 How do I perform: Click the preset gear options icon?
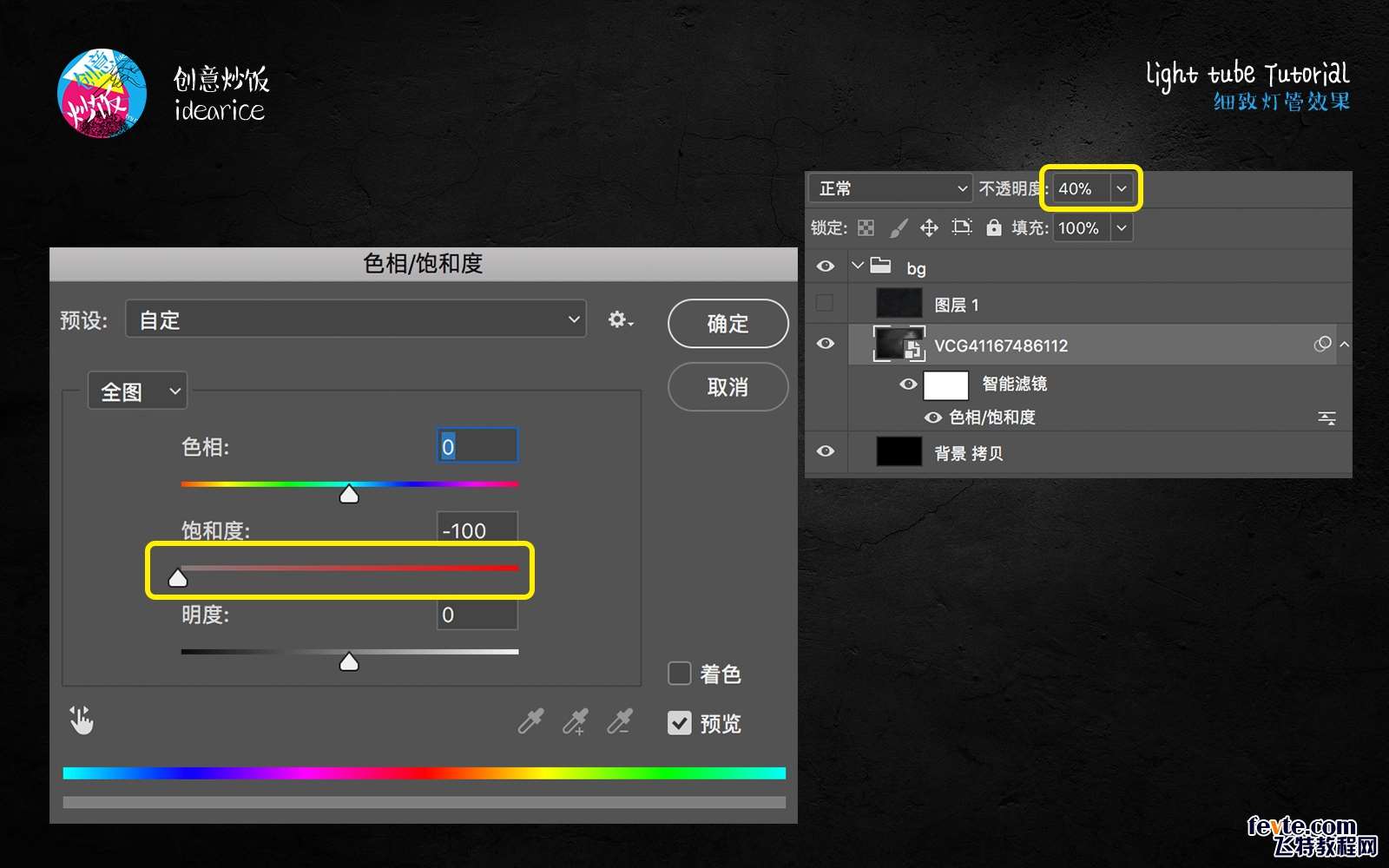[x=620, y=320]
